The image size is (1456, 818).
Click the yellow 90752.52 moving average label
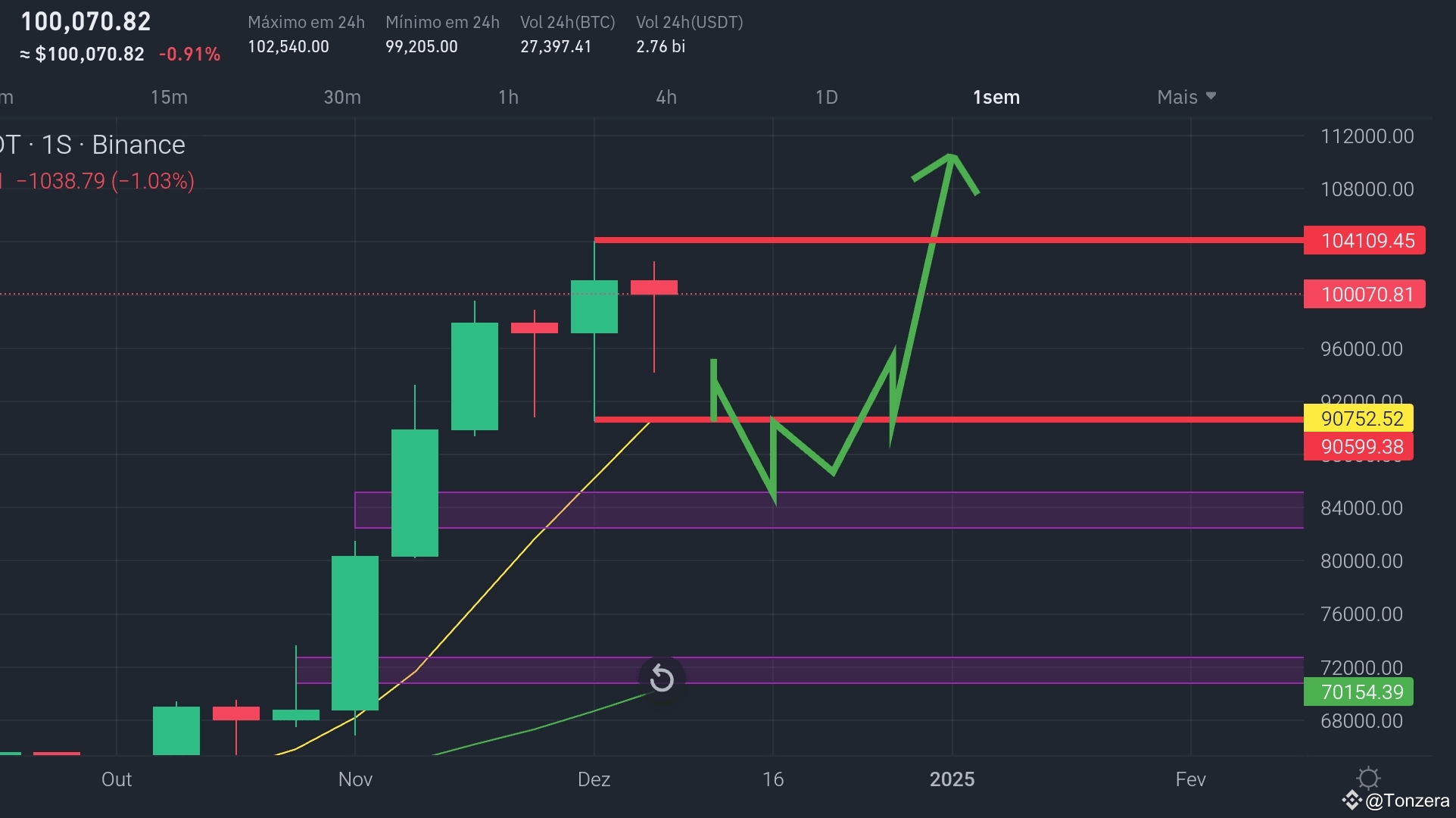[x=1358, y=418]
